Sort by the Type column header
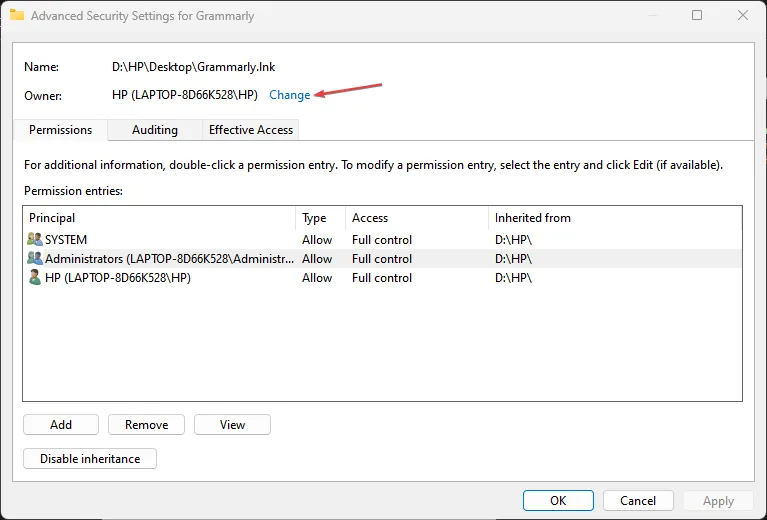767x520 pixels. click(x=320, y=218)
